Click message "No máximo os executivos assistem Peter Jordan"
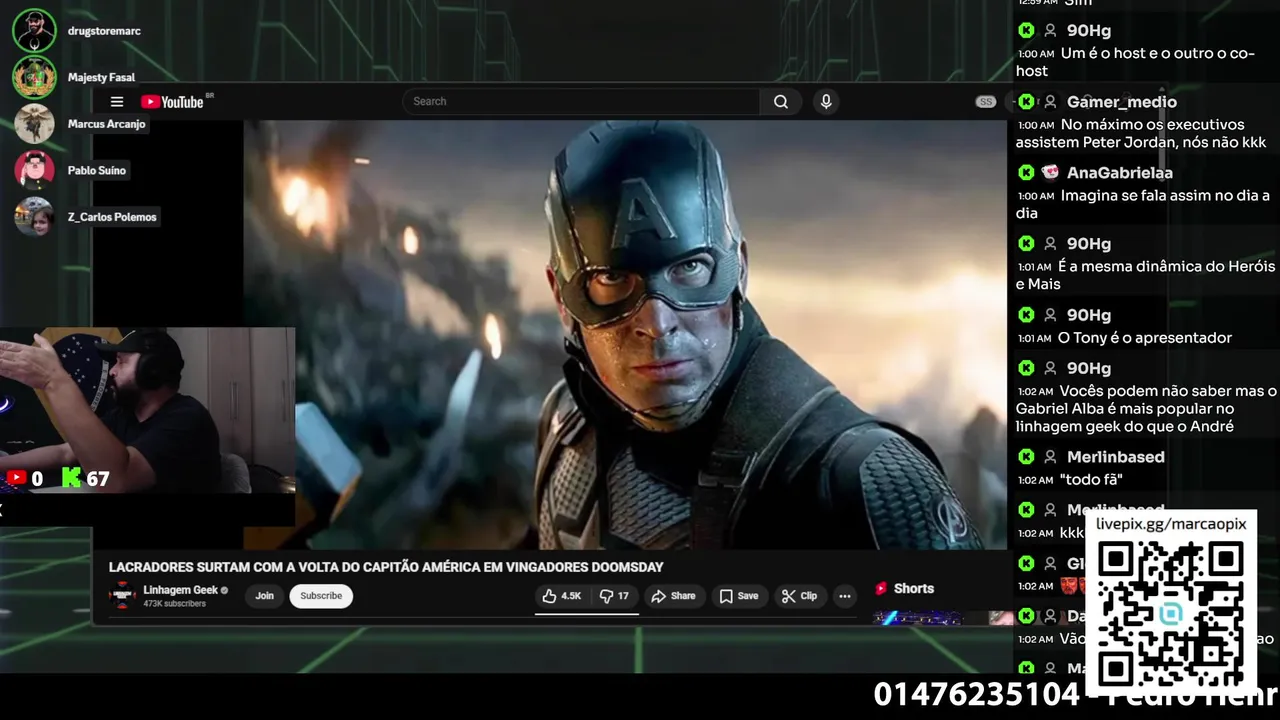 (x=1141, y=133)
